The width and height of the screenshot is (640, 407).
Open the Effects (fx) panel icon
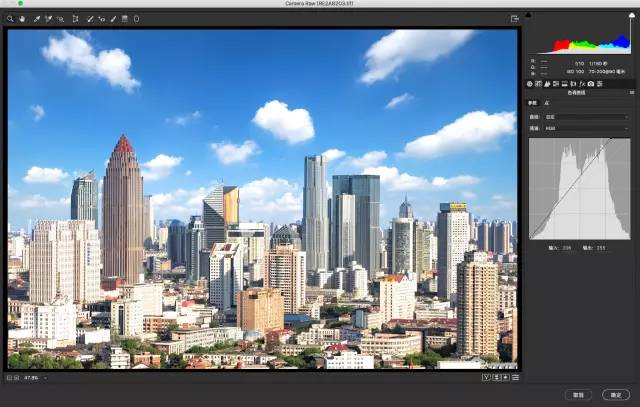point(583,84)
